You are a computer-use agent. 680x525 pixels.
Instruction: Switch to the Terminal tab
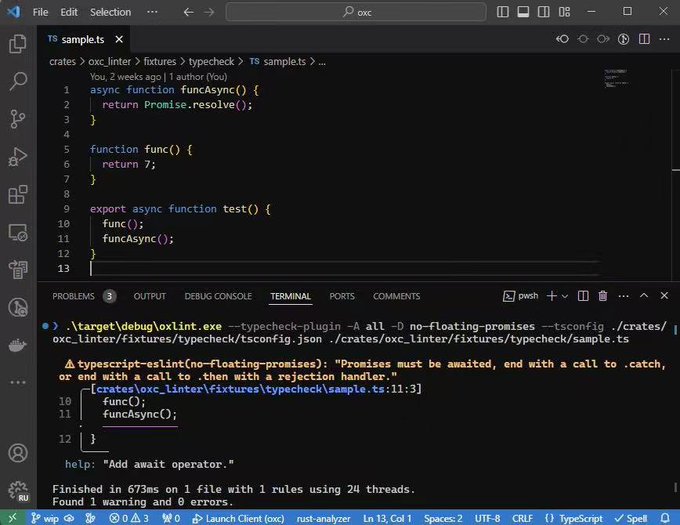291,296
